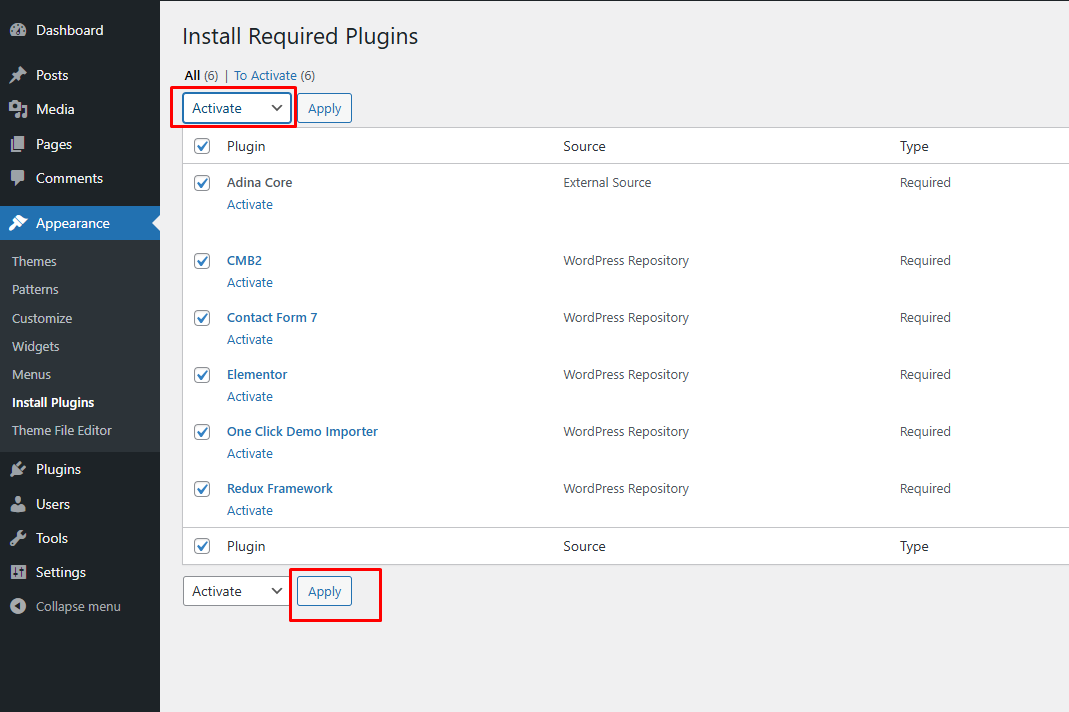This screenshot has width=1069, height=712.
Task: Click Required text in CMB2 row
Action: (x=924, y=261)
